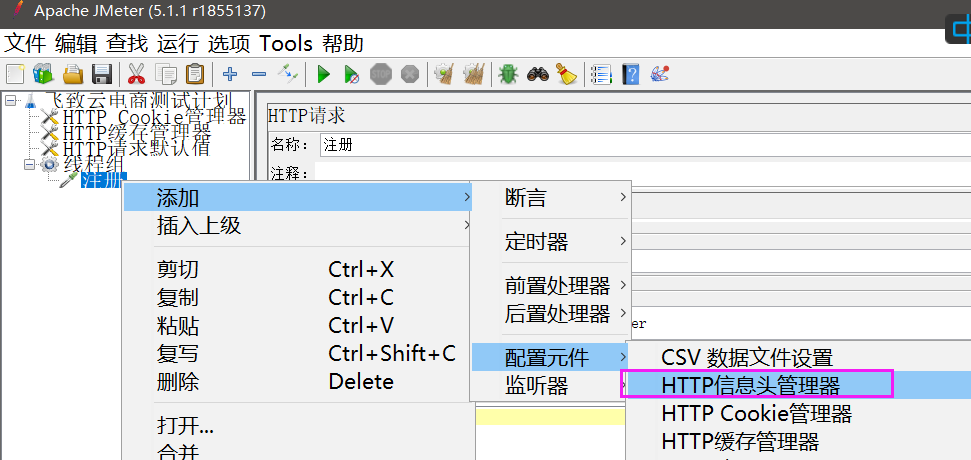971x460 pixels.
Task: Add HTTP信息头管理器 config element
Action: (799, 385)
